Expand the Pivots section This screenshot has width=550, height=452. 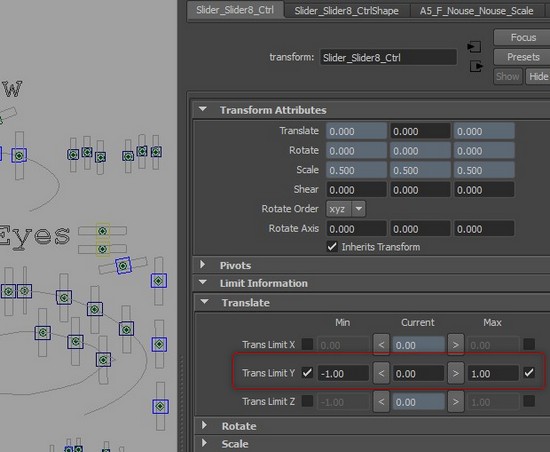[x=202, y=265]
